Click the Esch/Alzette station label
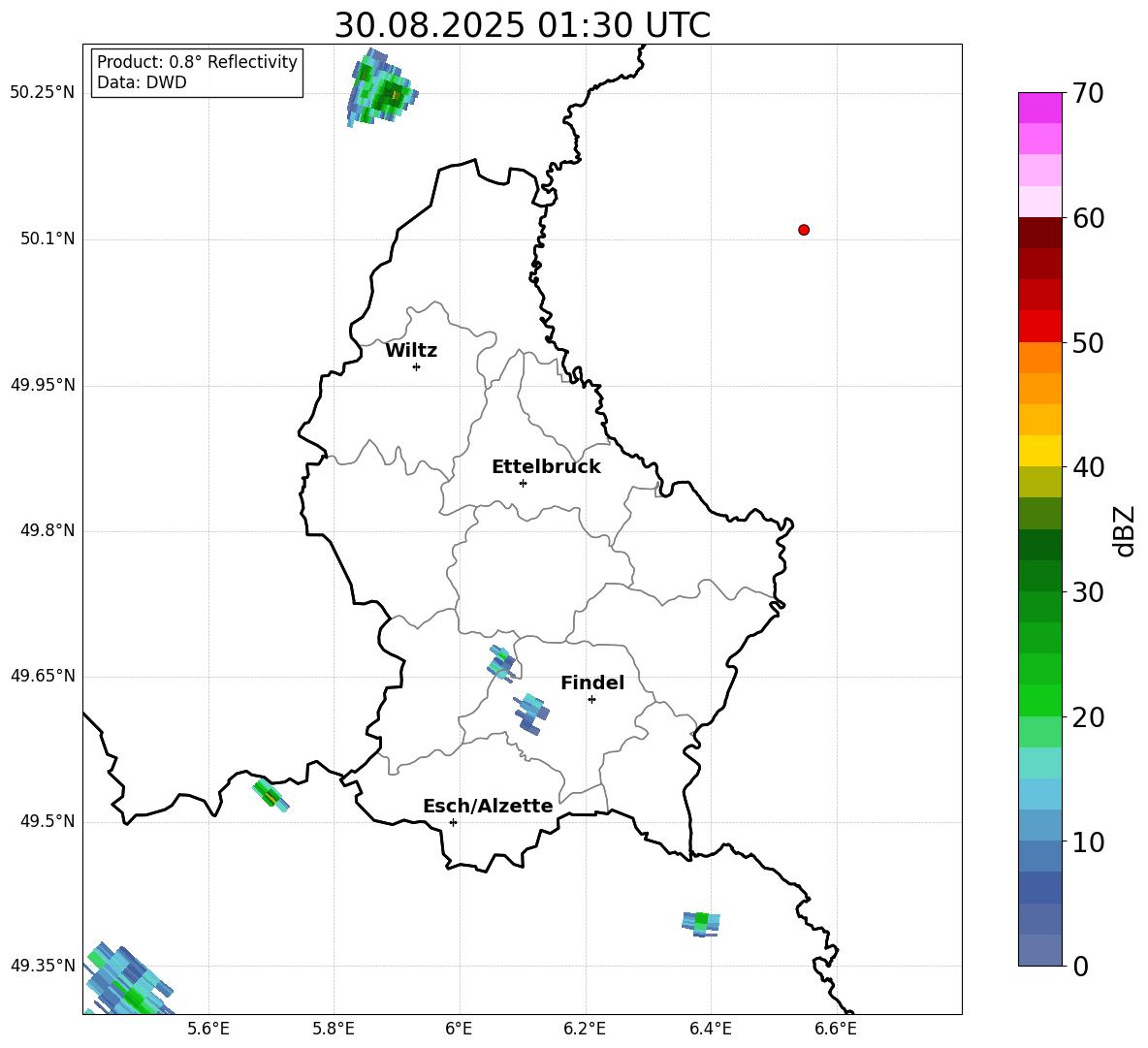1148x1048 pixels. pyautogui.click(x=488, y=806)
